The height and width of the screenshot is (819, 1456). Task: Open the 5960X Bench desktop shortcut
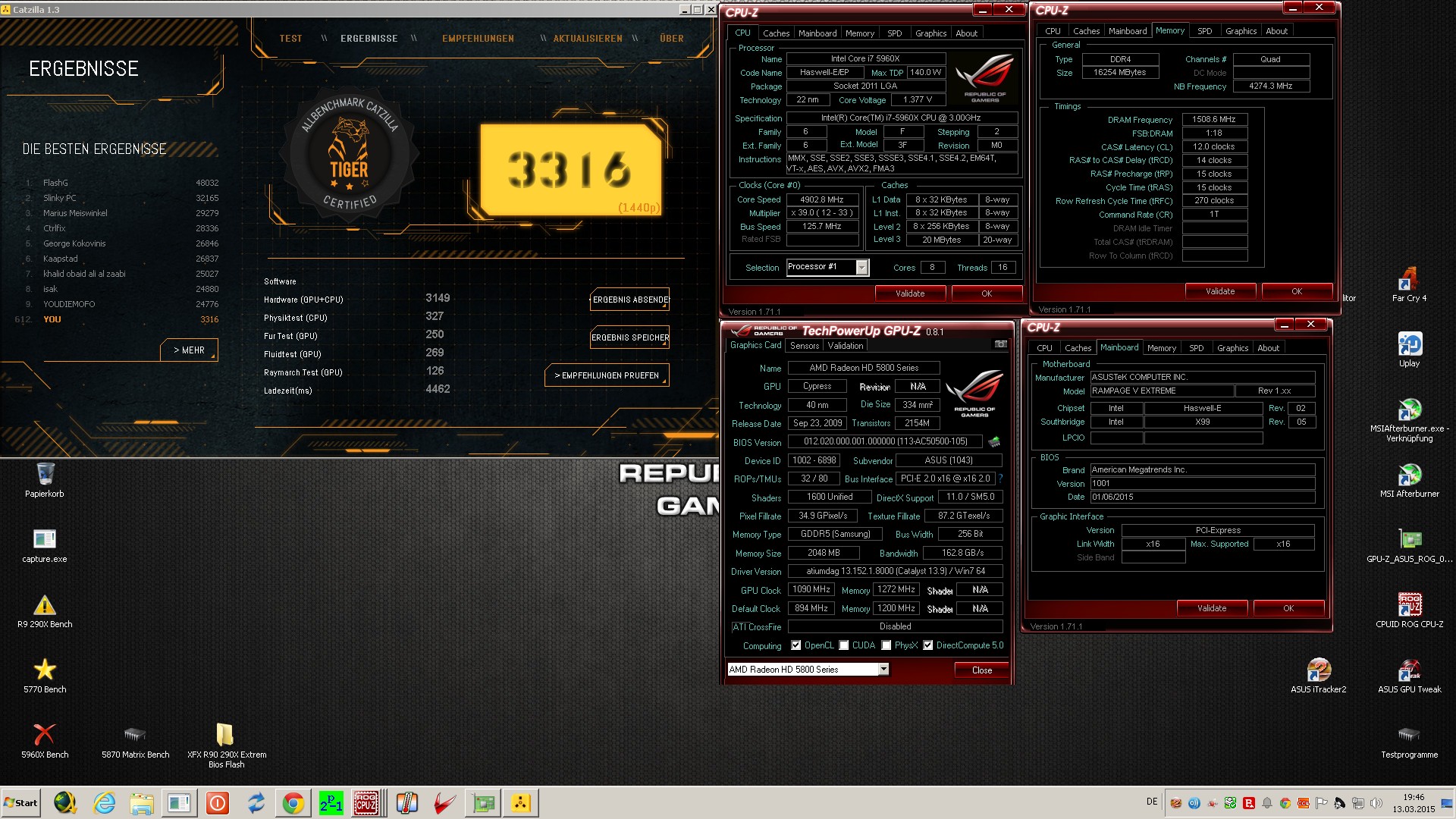[x=45, y=742]
